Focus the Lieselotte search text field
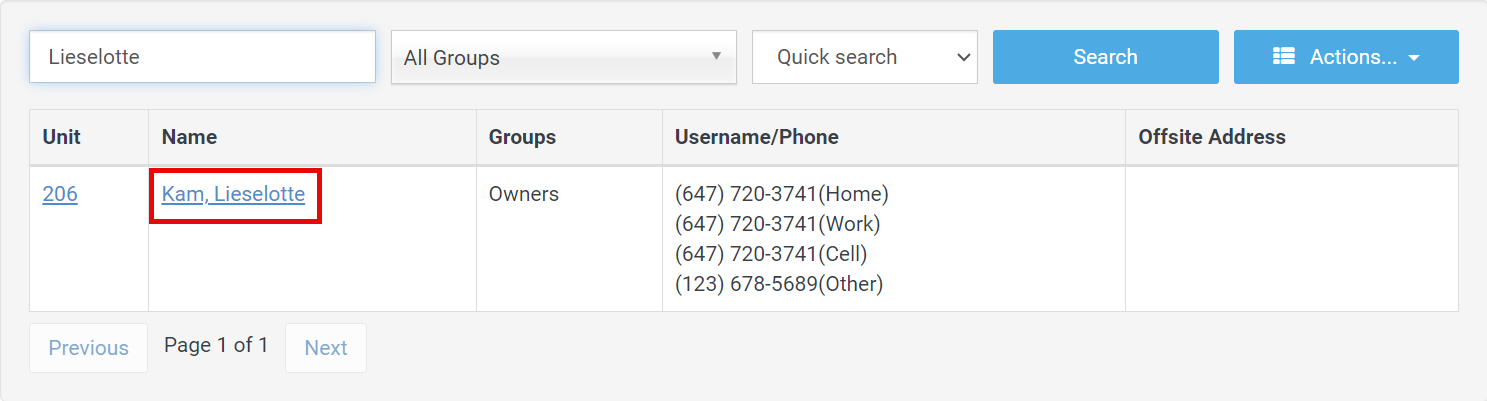The width and height of the screenshot is (1487, 401). (202, 57)
